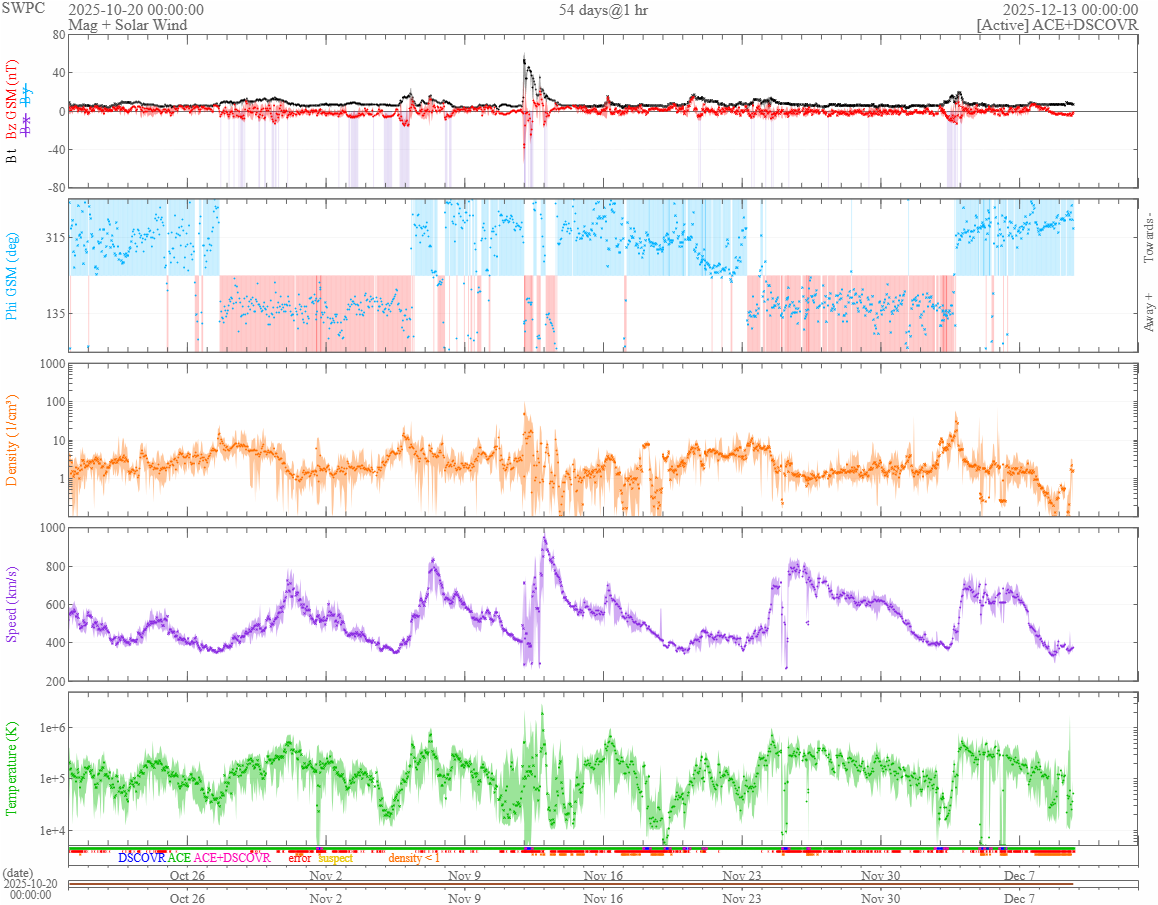Toggle the Phi GSM (deg) axis label
The image size is (1158, 905).
[x=11, y=276]
